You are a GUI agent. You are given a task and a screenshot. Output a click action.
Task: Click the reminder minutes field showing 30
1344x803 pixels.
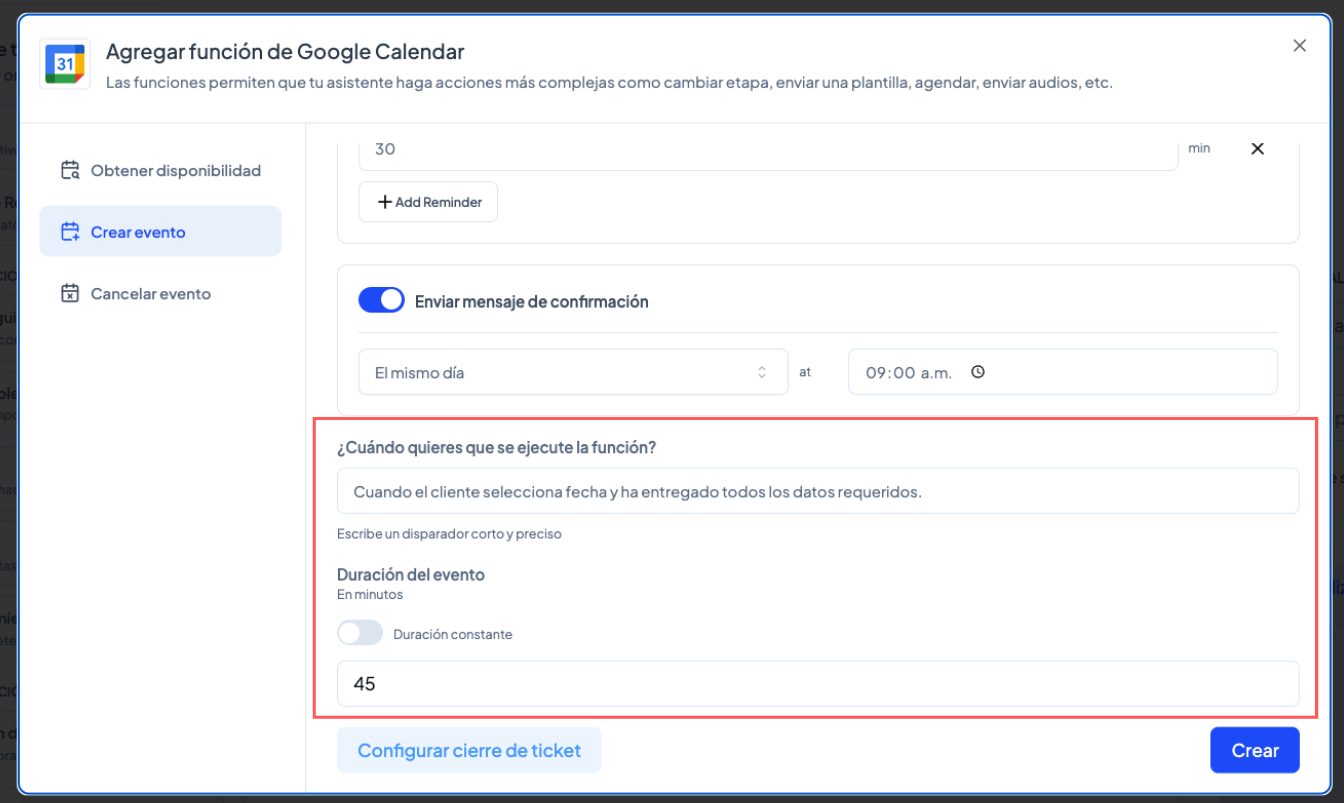coord(767,149)
